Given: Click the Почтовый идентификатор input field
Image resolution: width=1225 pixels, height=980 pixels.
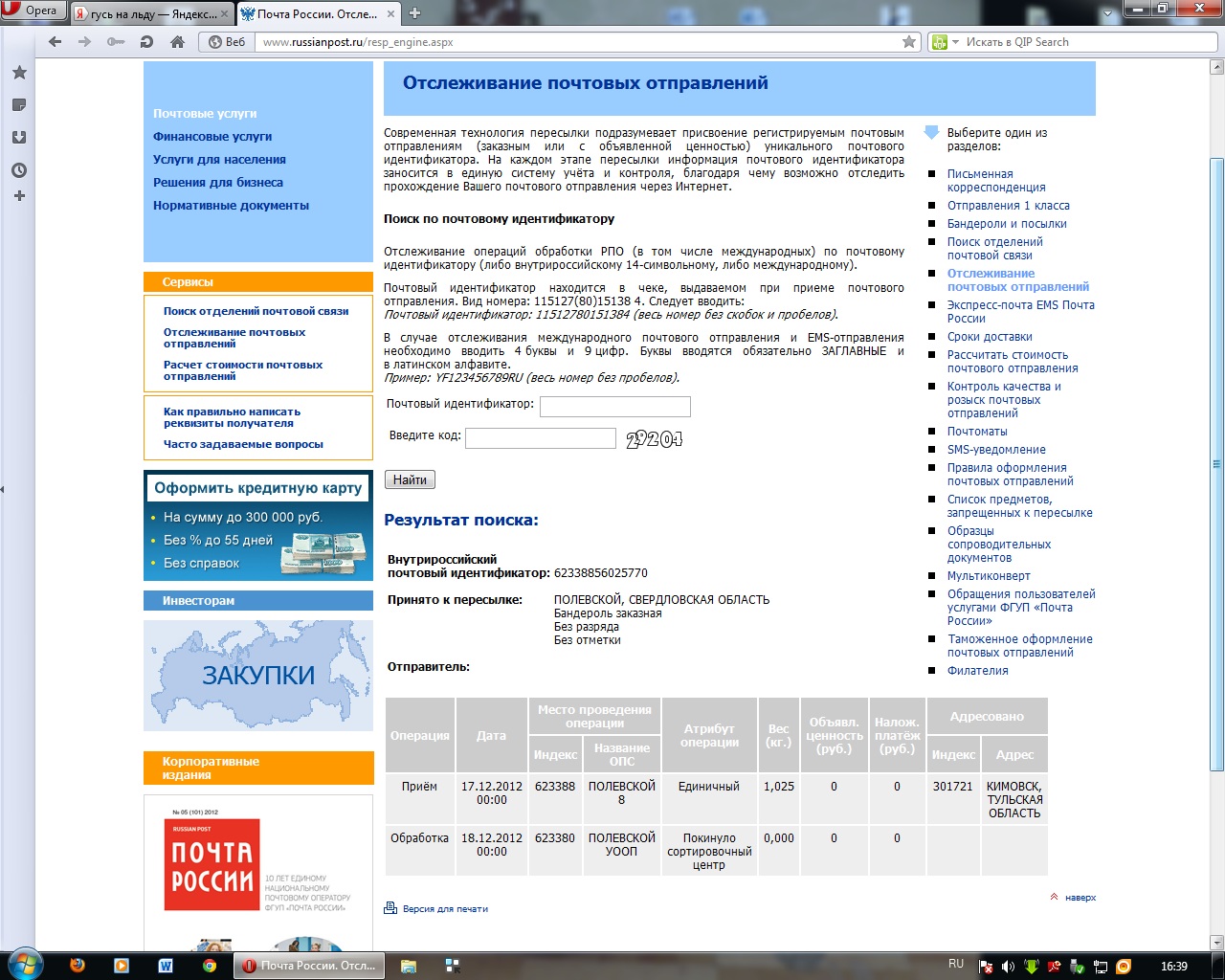Looking at the screenshot, I should pos(615,407).
